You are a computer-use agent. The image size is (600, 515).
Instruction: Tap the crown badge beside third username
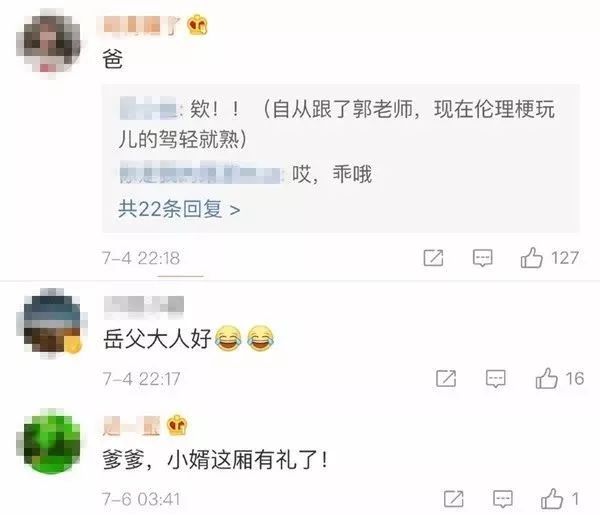pos(177,425)
